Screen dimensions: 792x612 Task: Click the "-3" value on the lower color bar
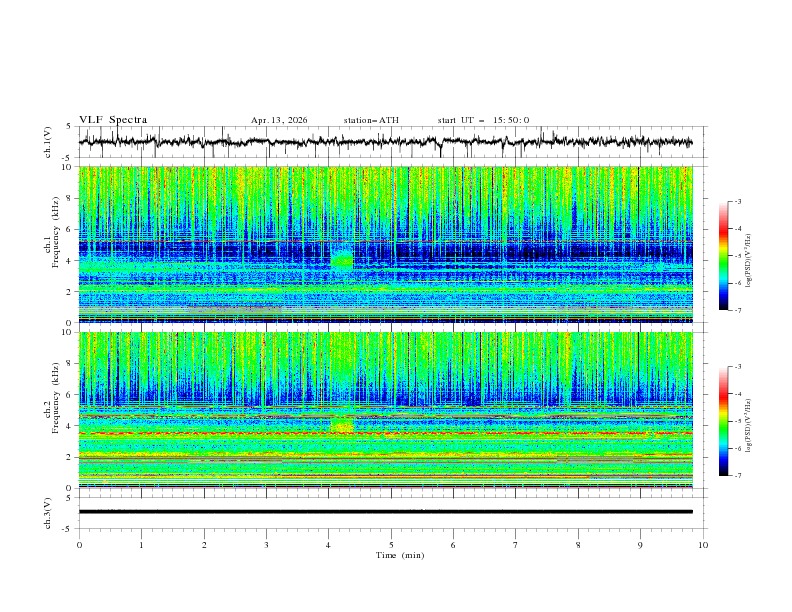pyautogui.click(x=738, y=367)
